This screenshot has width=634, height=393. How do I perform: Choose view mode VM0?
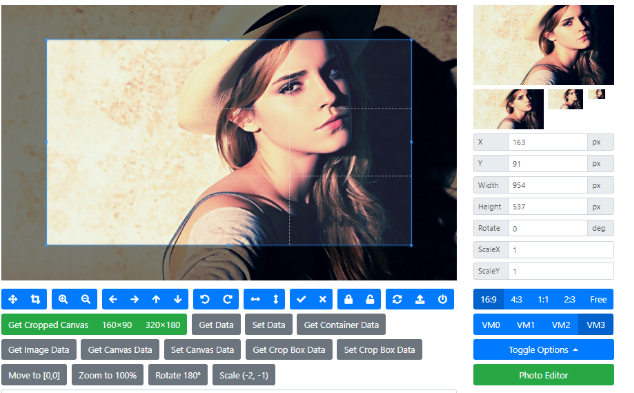[x=491, y=325]
